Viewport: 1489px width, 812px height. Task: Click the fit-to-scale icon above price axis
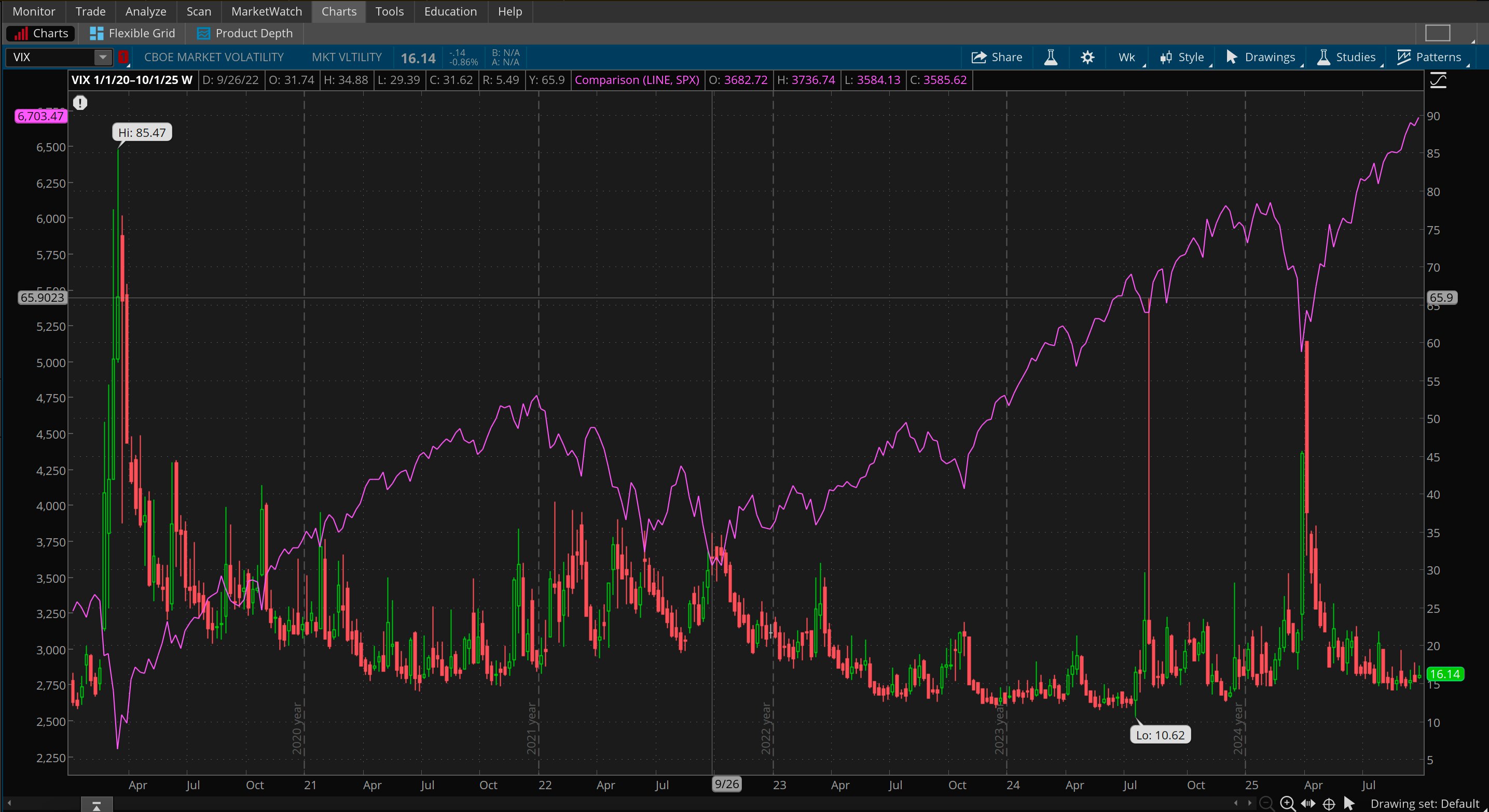(x=1439, y=80)
